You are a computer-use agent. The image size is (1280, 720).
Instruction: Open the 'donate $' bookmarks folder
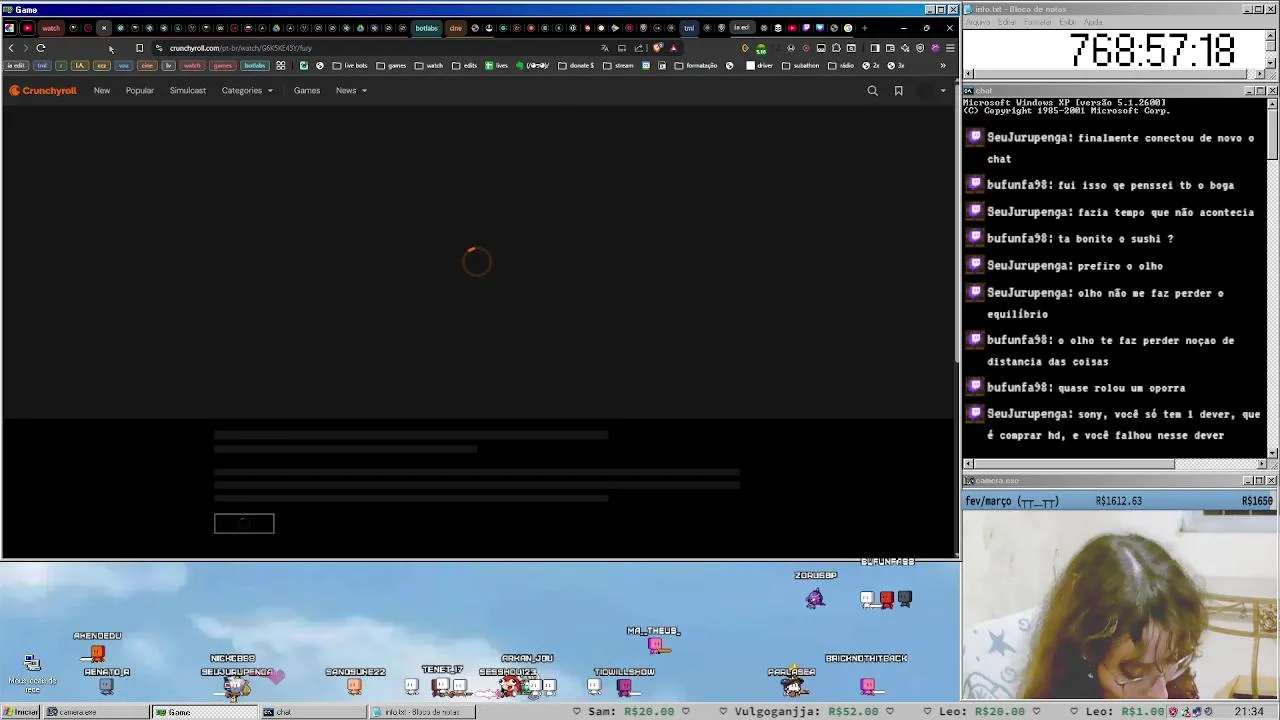click(576, 66)
